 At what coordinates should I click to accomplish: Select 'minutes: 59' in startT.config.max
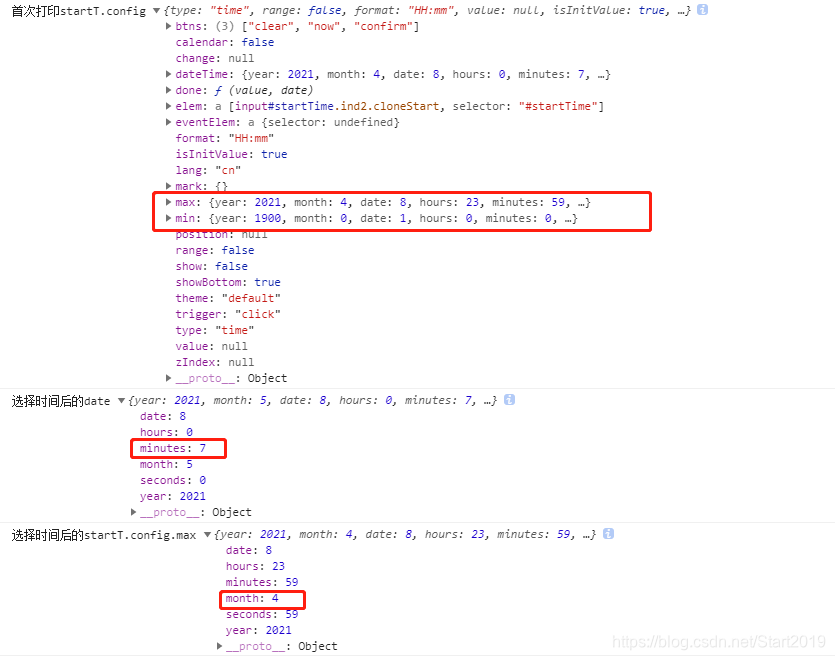pyautogui.click(x=262, y=582)
